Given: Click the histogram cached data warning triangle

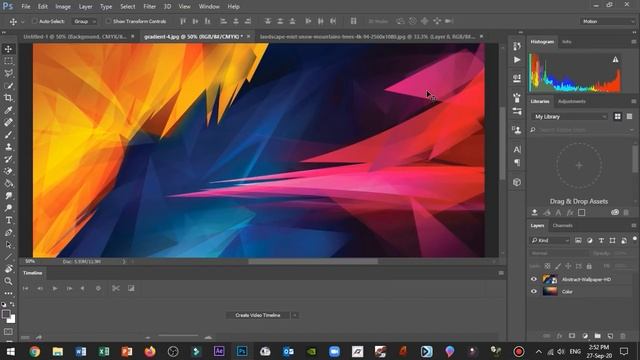Looking at the screenshot, I should point(615,60).
